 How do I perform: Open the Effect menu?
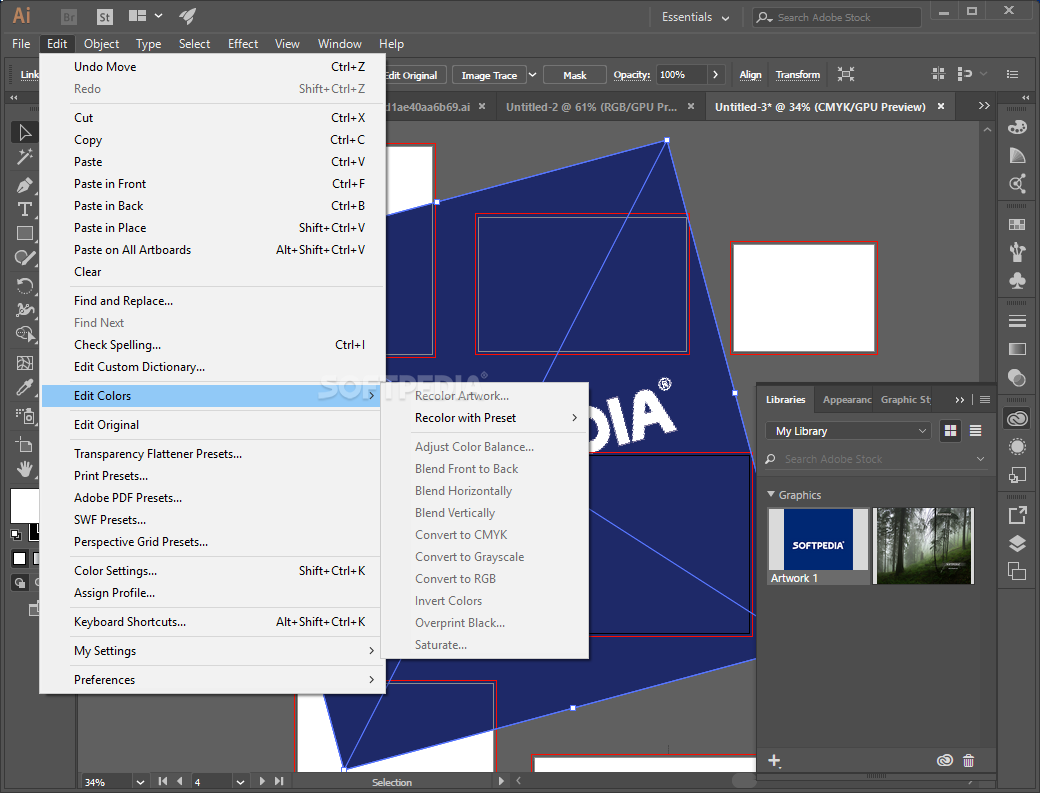coord(243,44)
